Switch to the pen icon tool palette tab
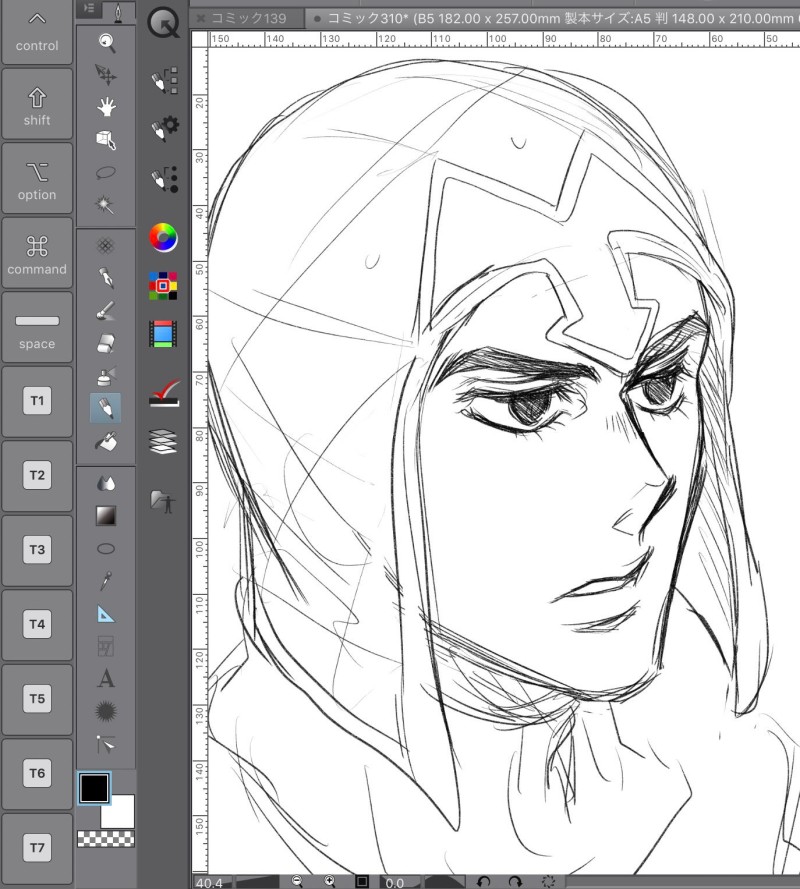800x889 pixels. pyautogui.click(x=118, y=12)
